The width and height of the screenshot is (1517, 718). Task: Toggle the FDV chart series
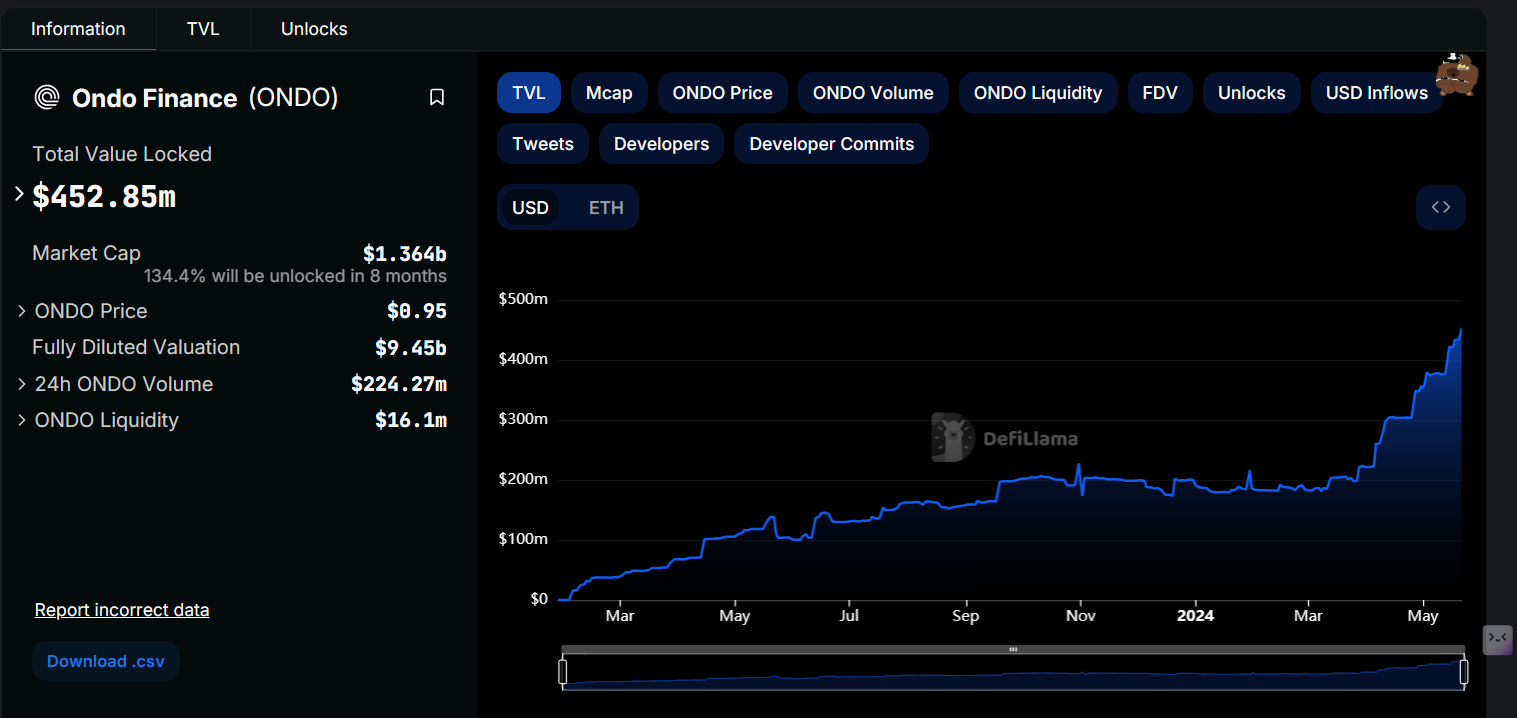[x=1160, y=93]
